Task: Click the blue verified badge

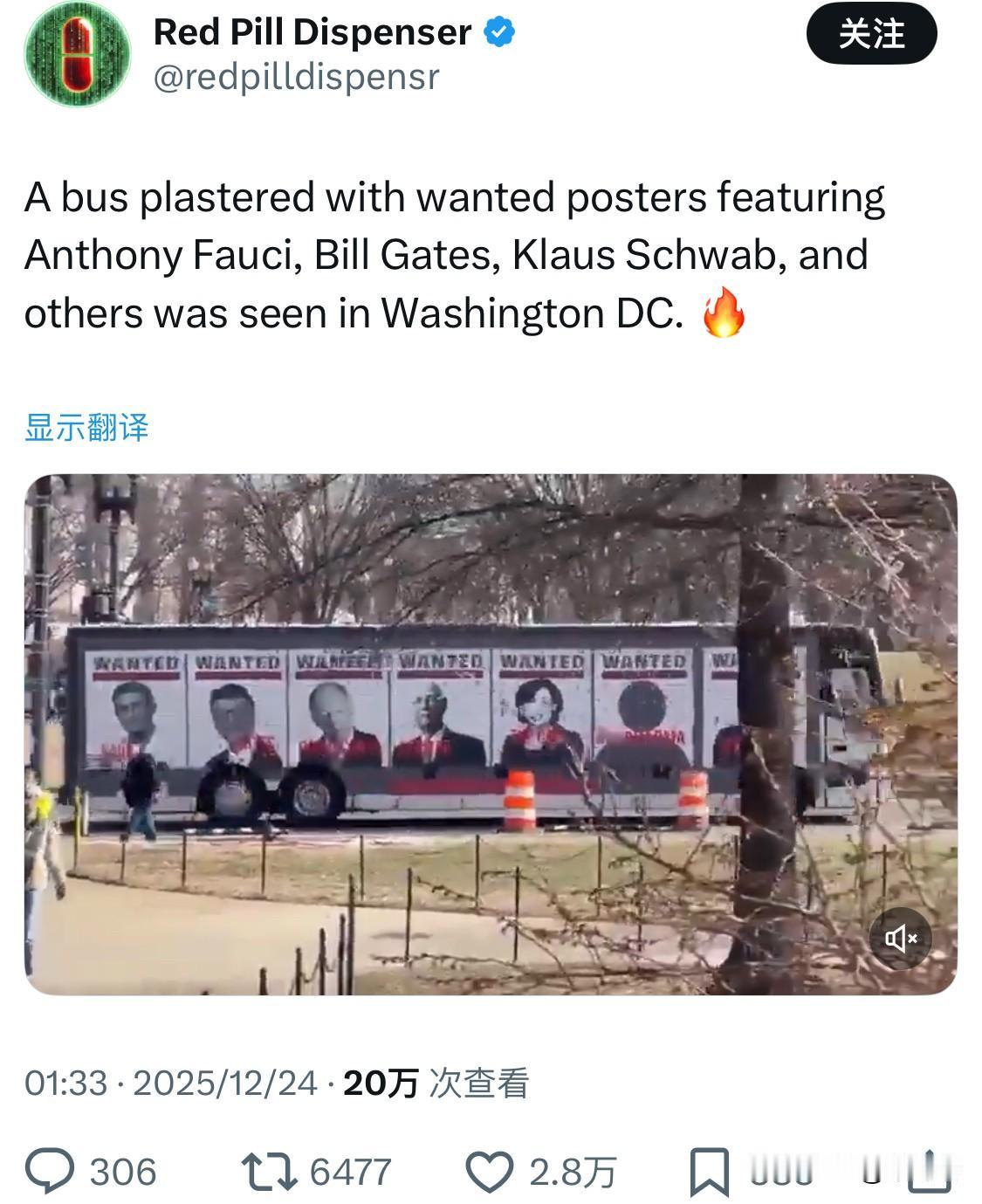Action: (x=498, y=33)
